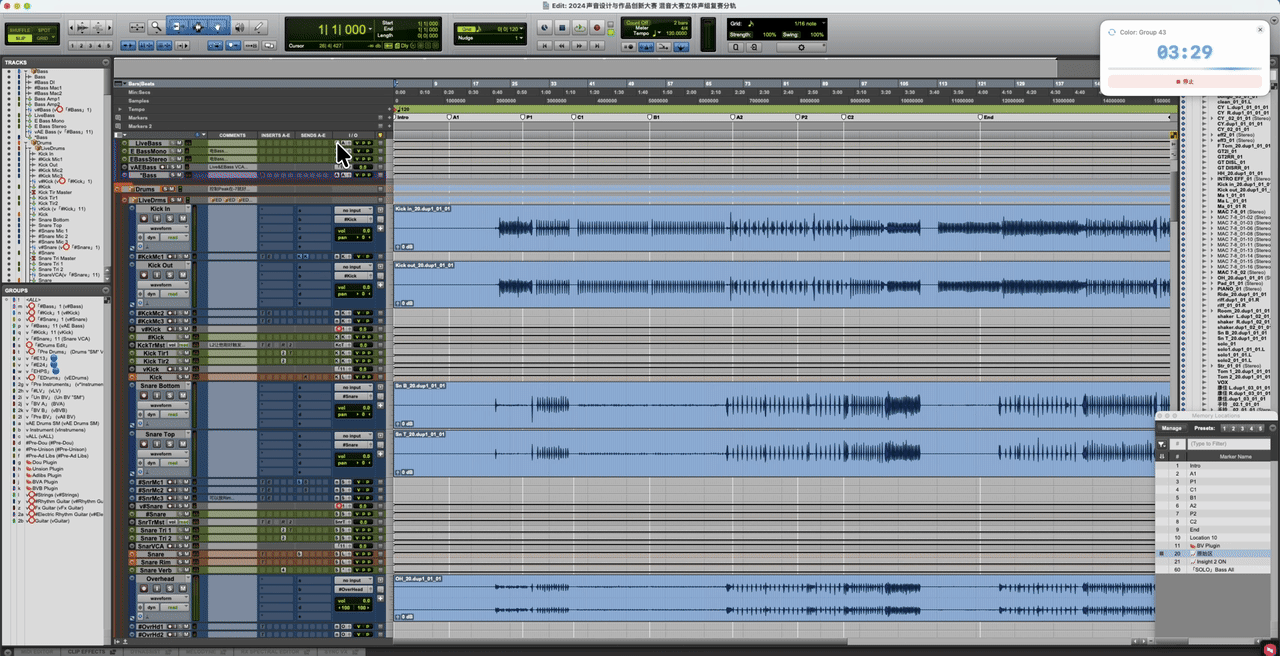The height and width of the screenshot is (656, 1280).
Task: Click the metronome click icon
Action: click(646, 47)
